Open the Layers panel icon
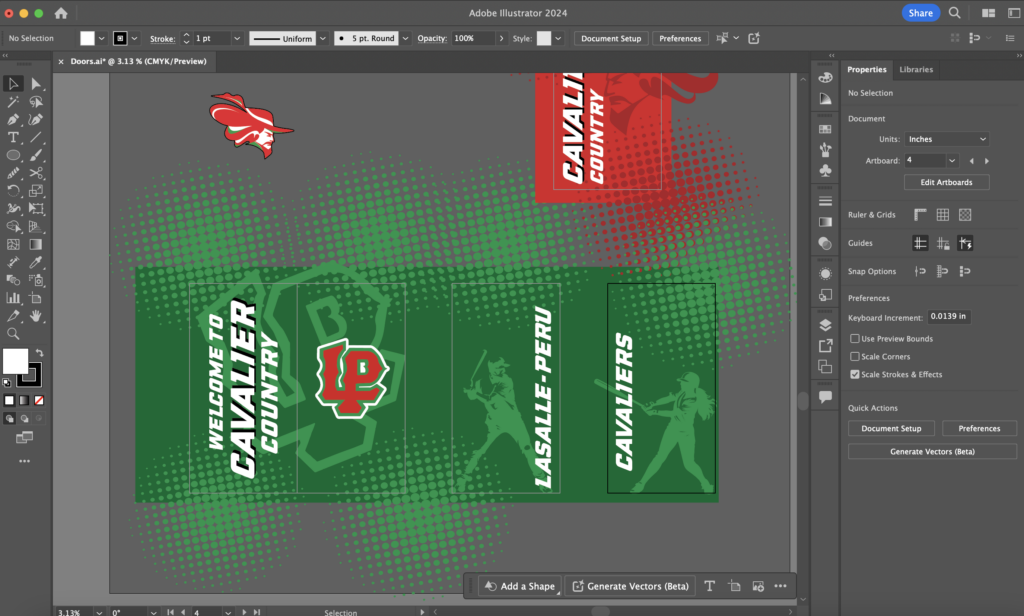Image resolution: width=1024 pixels, height=616 pixels. 825,325
